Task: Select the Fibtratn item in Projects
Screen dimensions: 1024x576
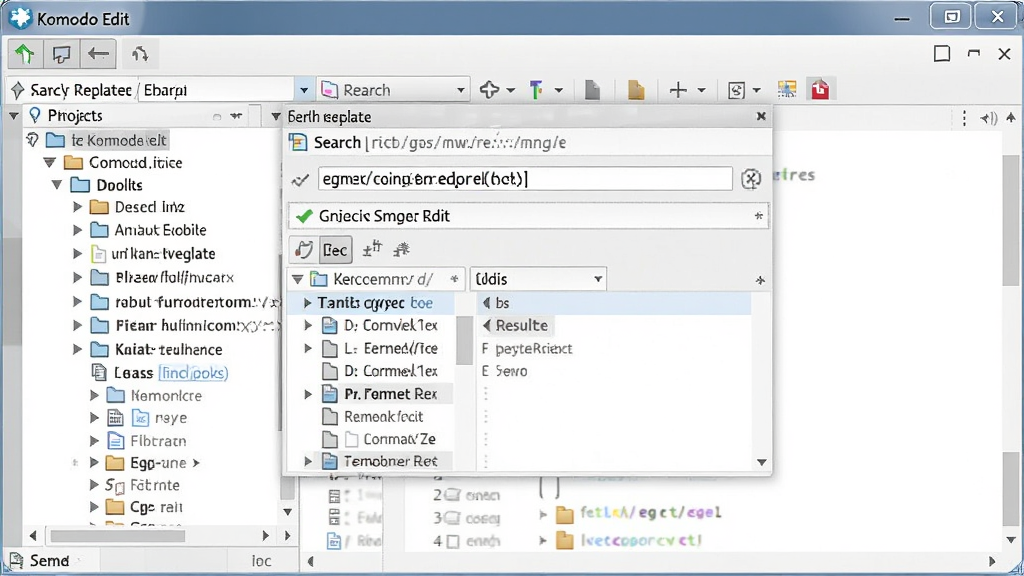Action: [x=158, y=441]
